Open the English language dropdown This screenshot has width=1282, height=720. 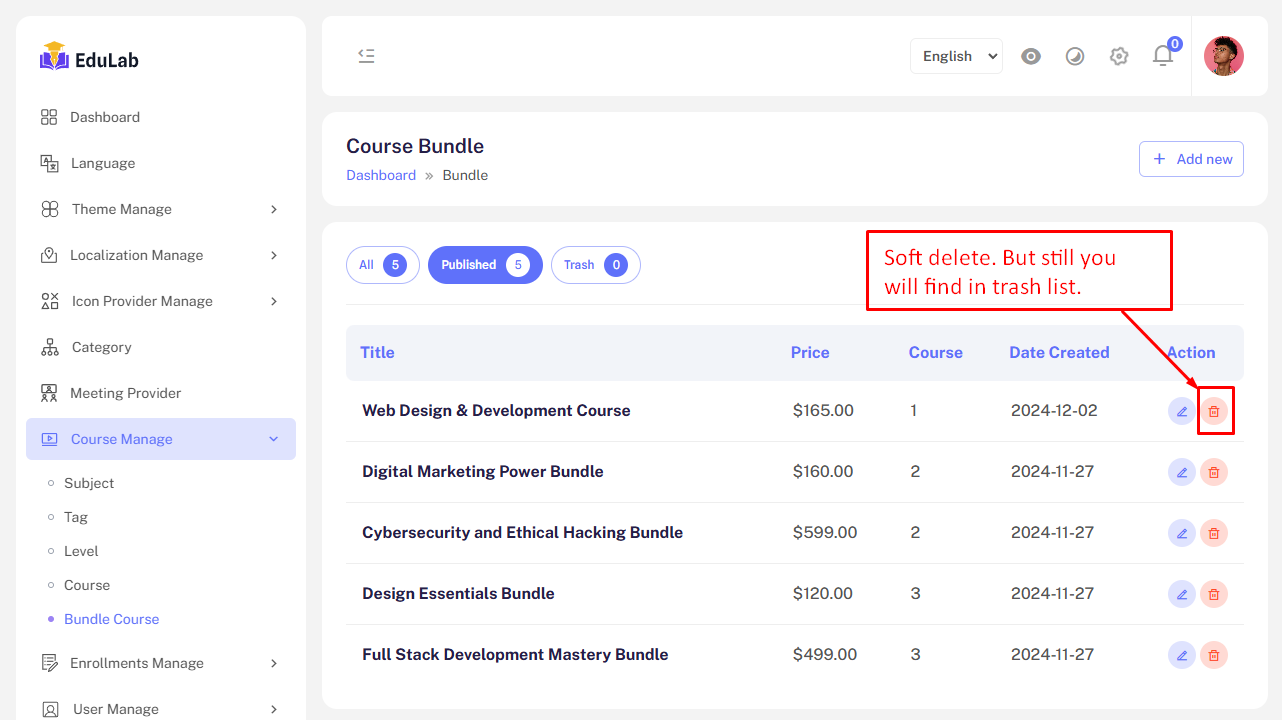click(956, 56)
